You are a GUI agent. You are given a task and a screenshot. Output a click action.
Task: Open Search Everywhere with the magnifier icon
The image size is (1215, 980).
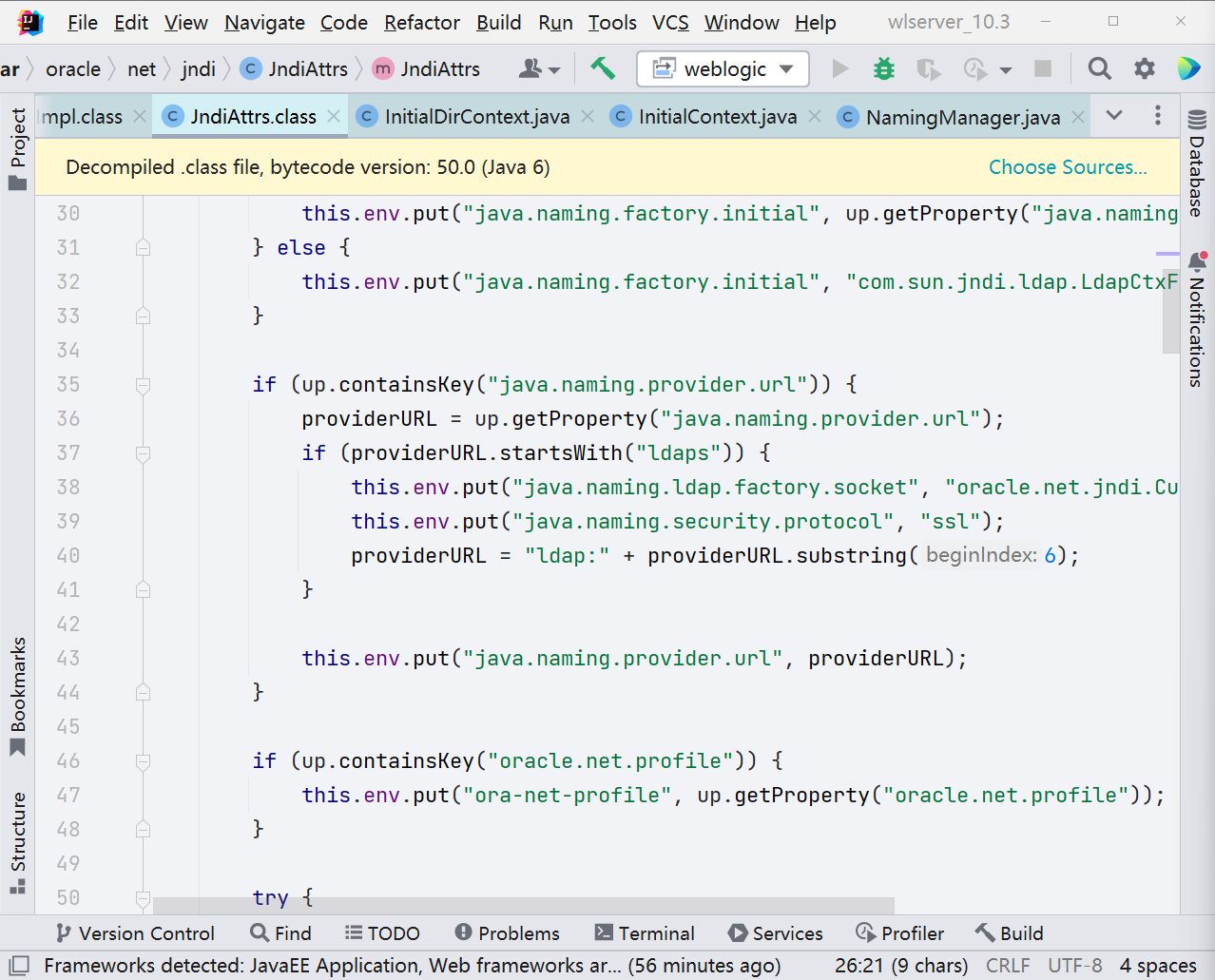click(1099, 68)
